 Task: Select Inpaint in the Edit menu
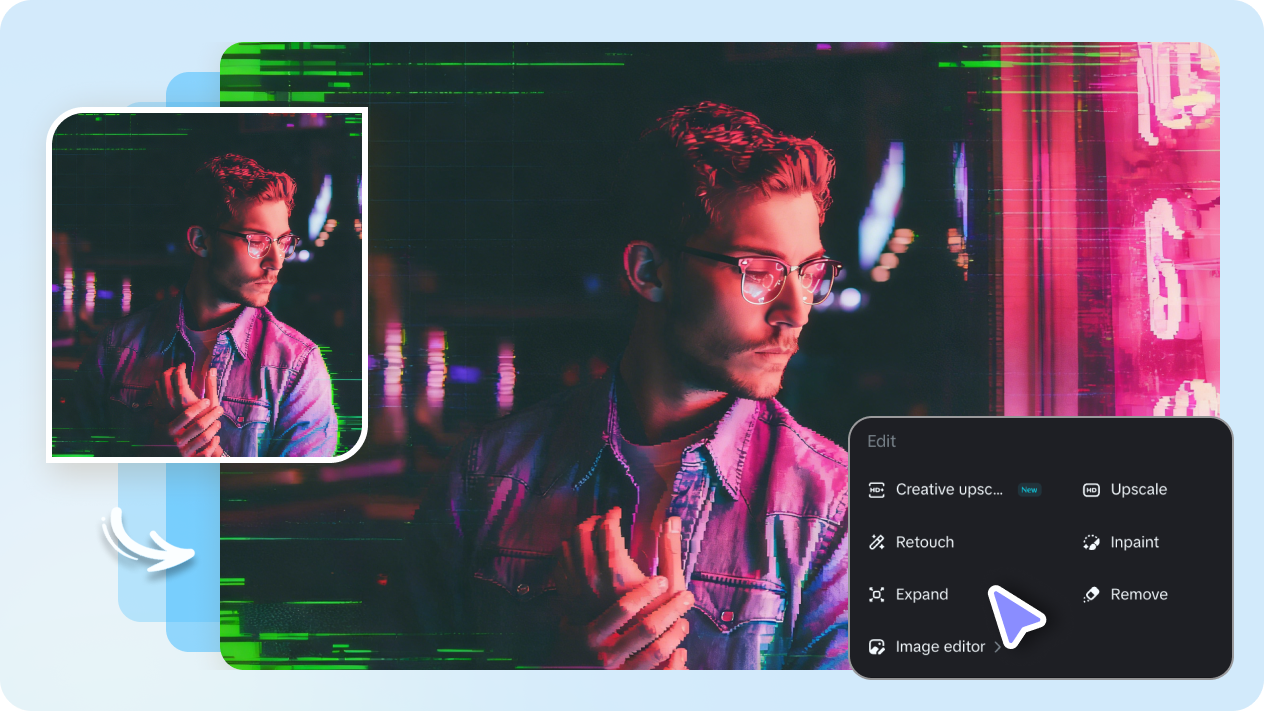coord(1121,542)
